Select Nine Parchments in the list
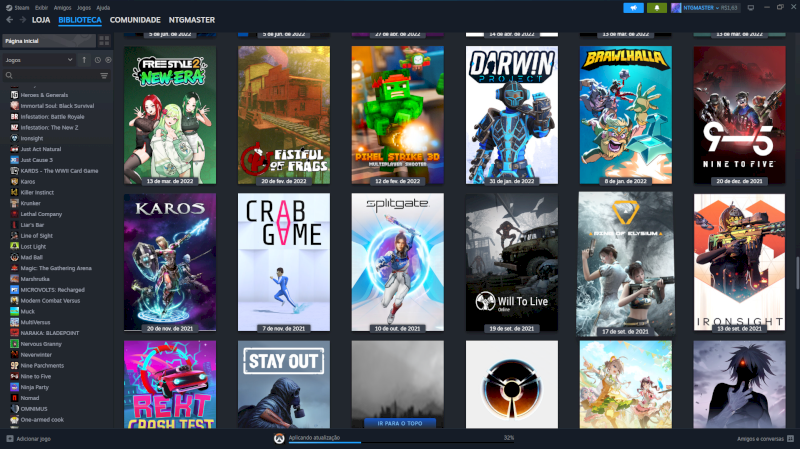 click(x=42, y=365)
